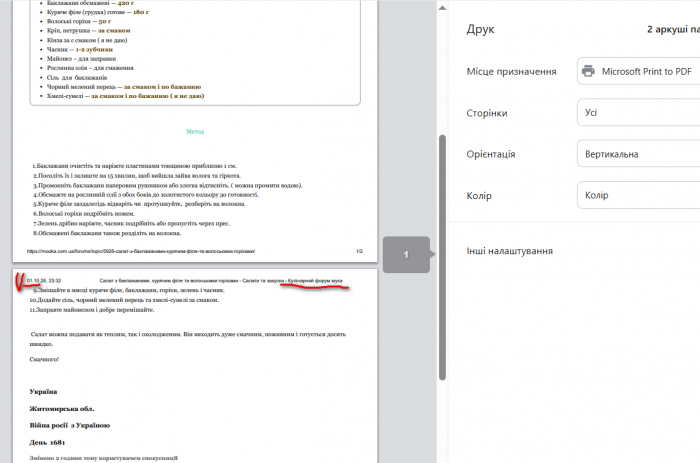
Task: Open the Колір dropdown
Action: 638,195
